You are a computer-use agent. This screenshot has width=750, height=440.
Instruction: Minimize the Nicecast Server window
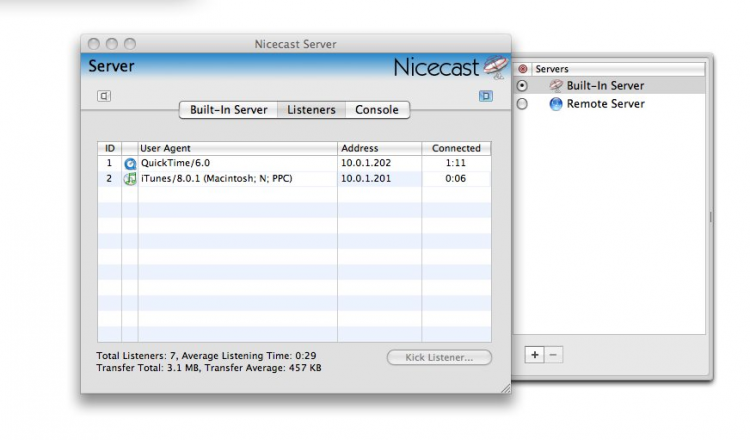coord(112,44)
